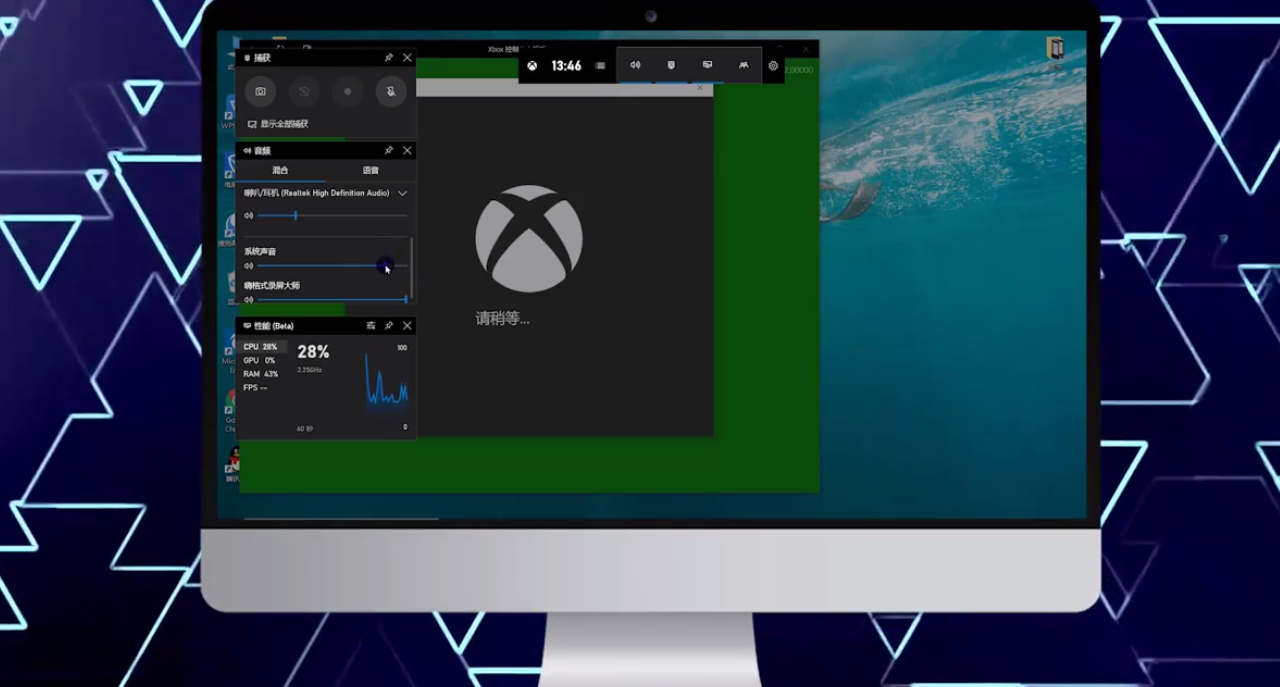
Task: Mute the Realtek speaker volume icon
Action: (x=249, y=215)
